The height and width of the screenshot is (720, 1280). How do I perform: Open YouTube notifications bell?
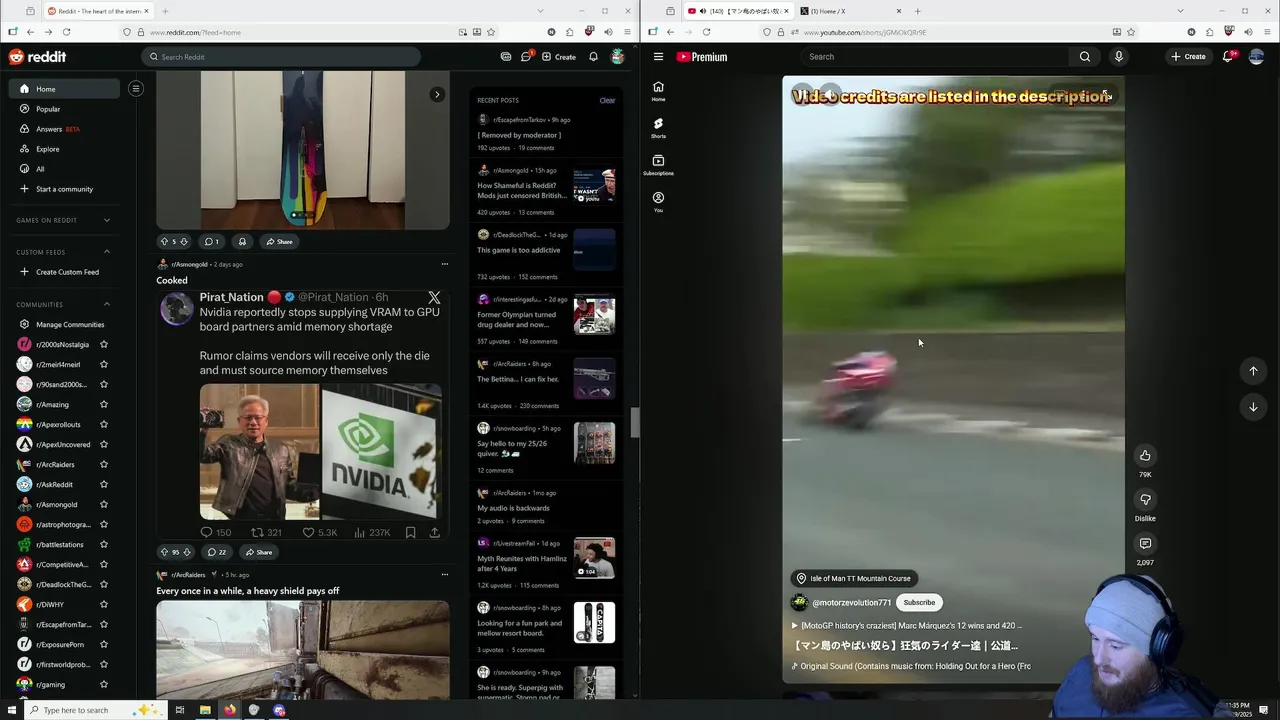1228,57
